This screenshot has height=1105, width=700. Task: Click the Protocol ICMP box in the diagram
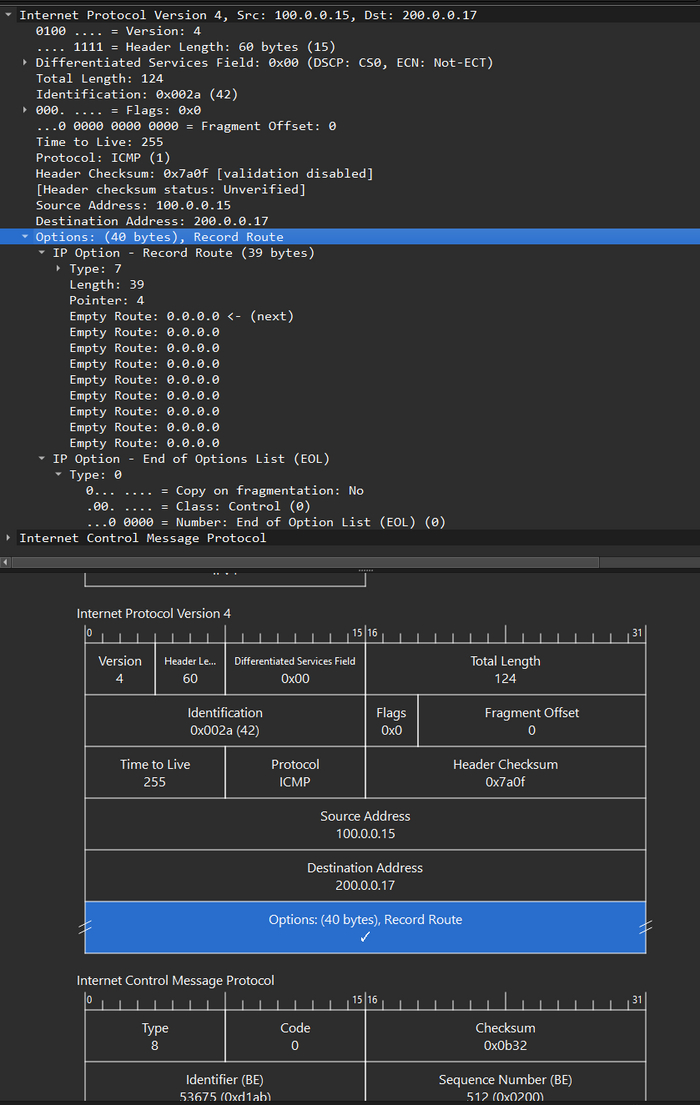tap(295, 772)
